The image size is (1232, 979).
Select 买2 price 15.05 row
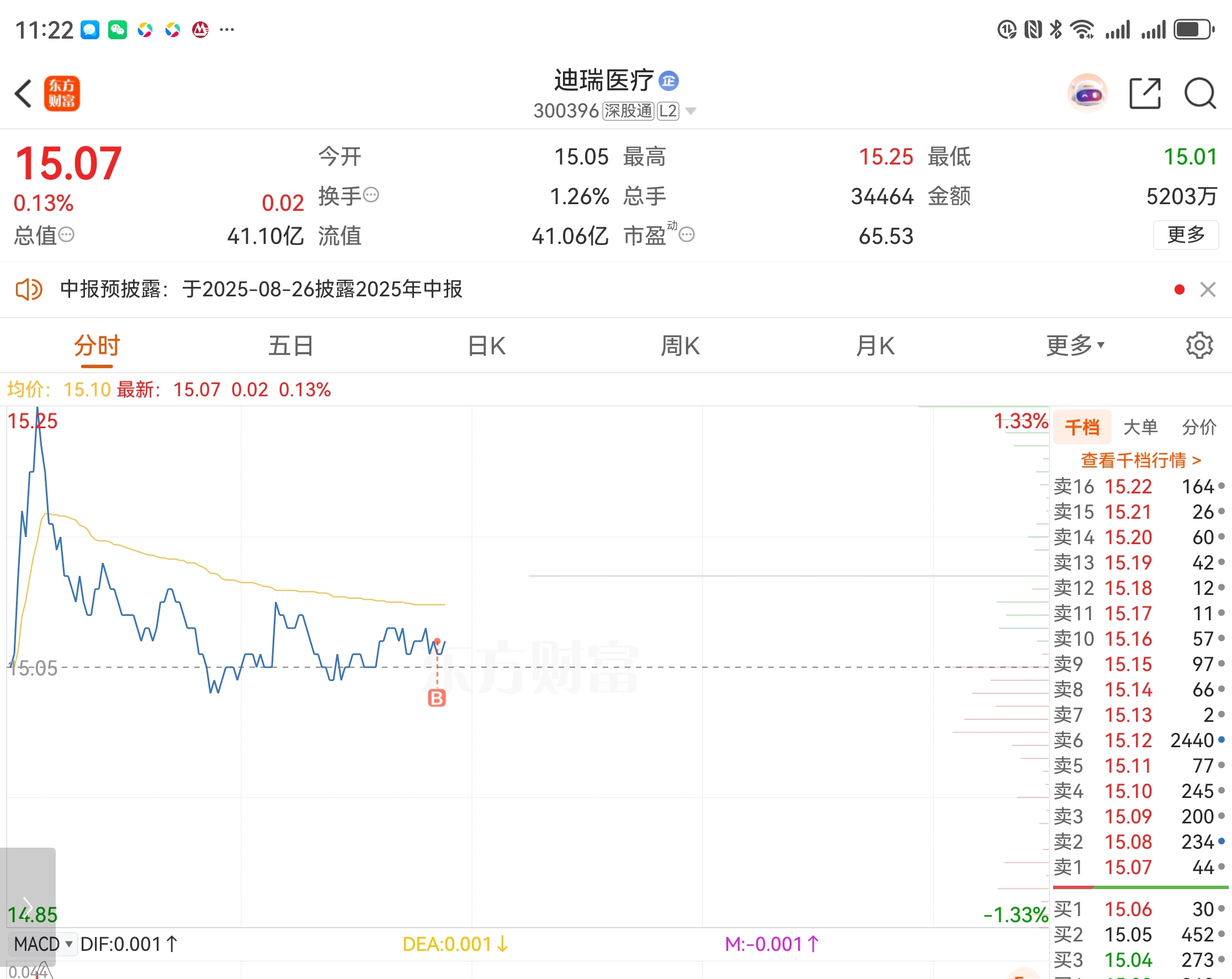coord(1139,934)
